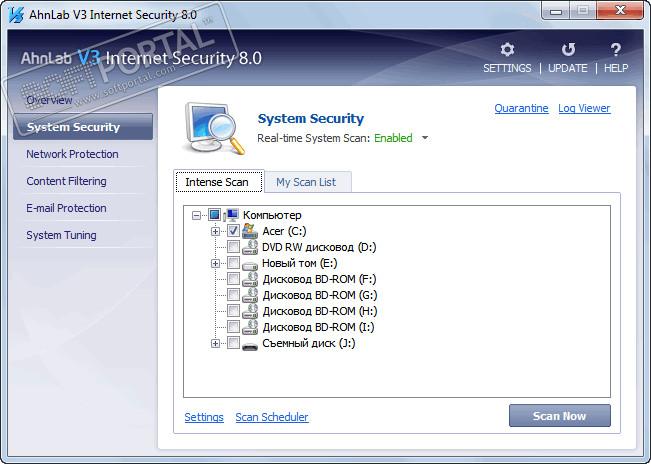Check the BD-ROM (F:) checkbox
Image resolution: width=651 pixels, height=464 pixels.
tap(233, 279)
